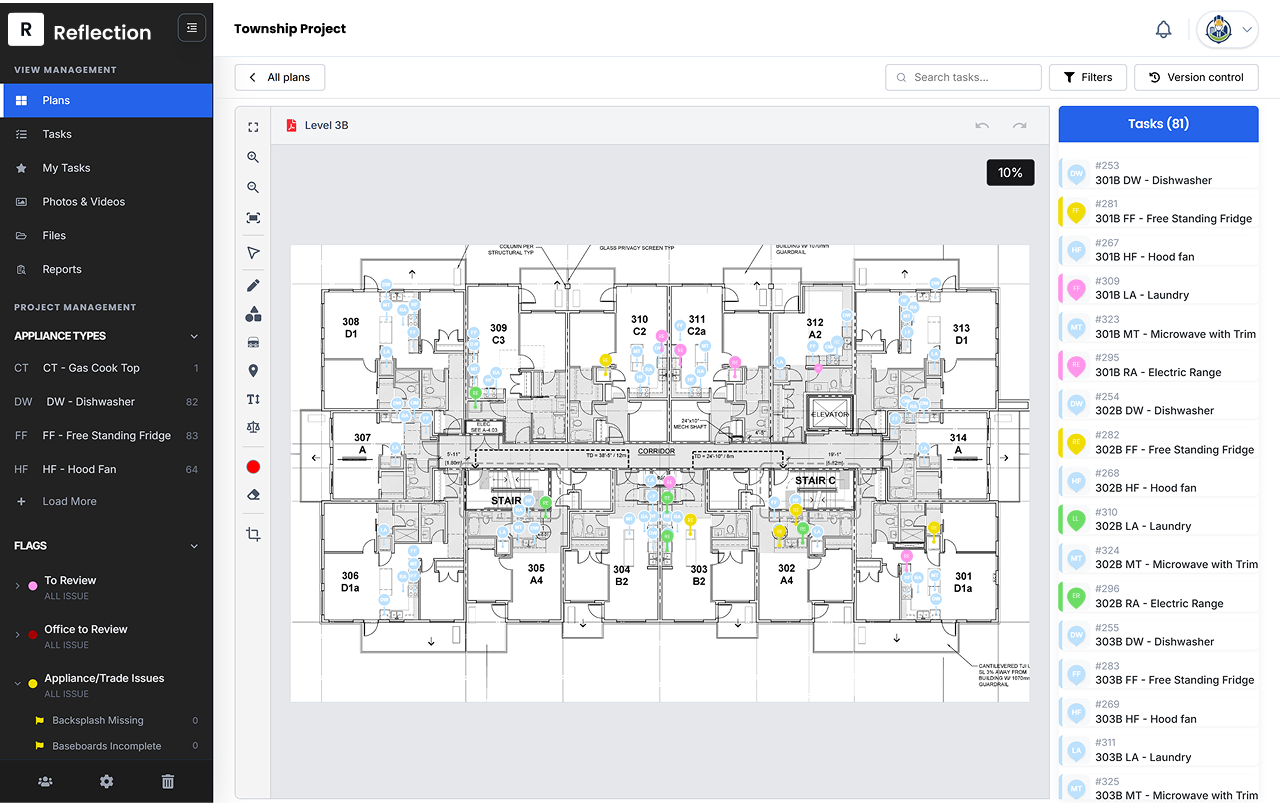Collapse the sidebar menu toggle
This screenshot has width=1280, height=804.
192,28
